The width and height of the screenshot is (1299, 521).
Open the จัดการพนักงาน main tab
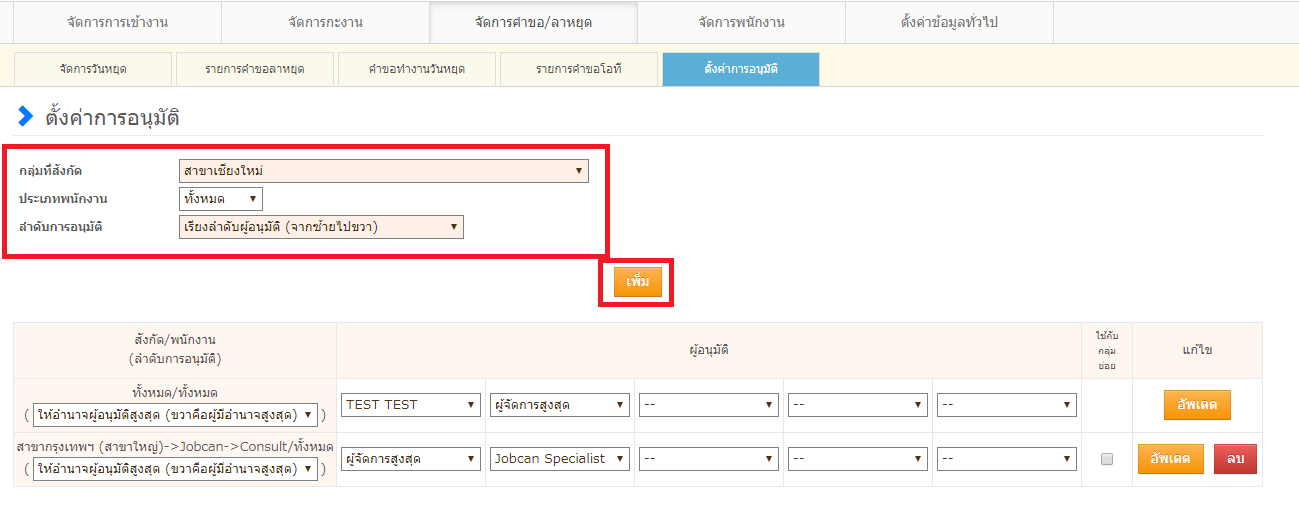click(x=741, y=22)
